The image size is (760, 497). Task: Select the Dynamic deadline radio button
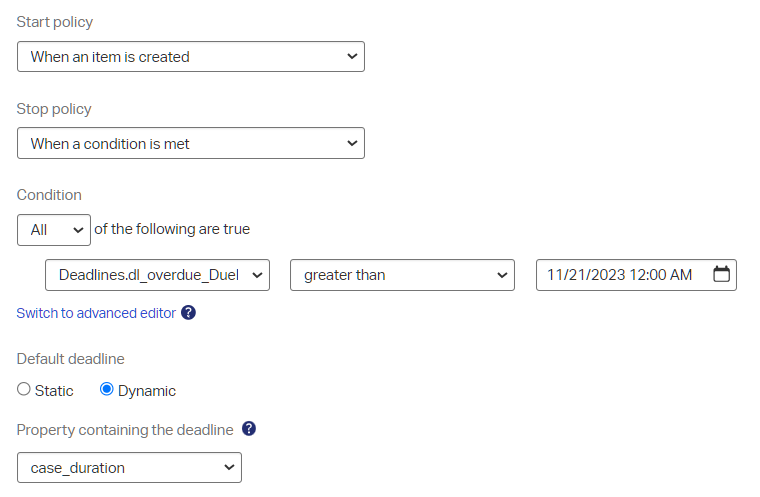tap(107, 390)
